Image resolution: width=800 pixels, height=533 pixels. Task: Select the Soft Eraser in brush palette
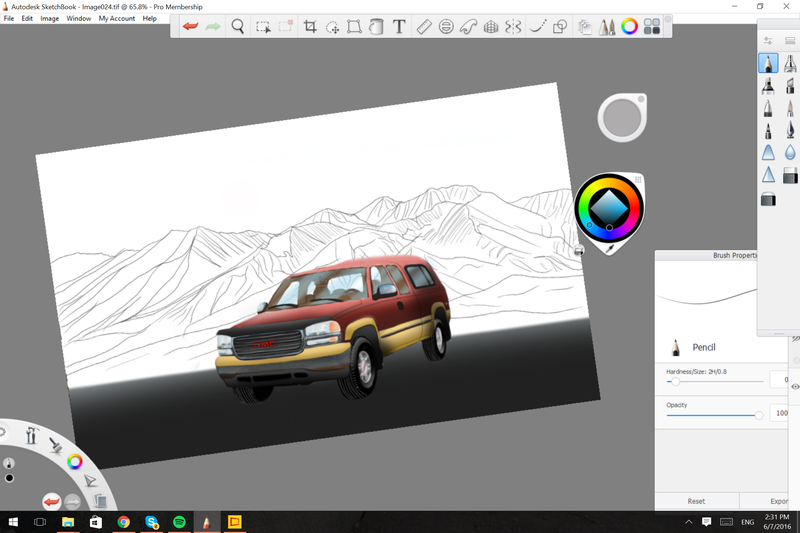point(768,198)
